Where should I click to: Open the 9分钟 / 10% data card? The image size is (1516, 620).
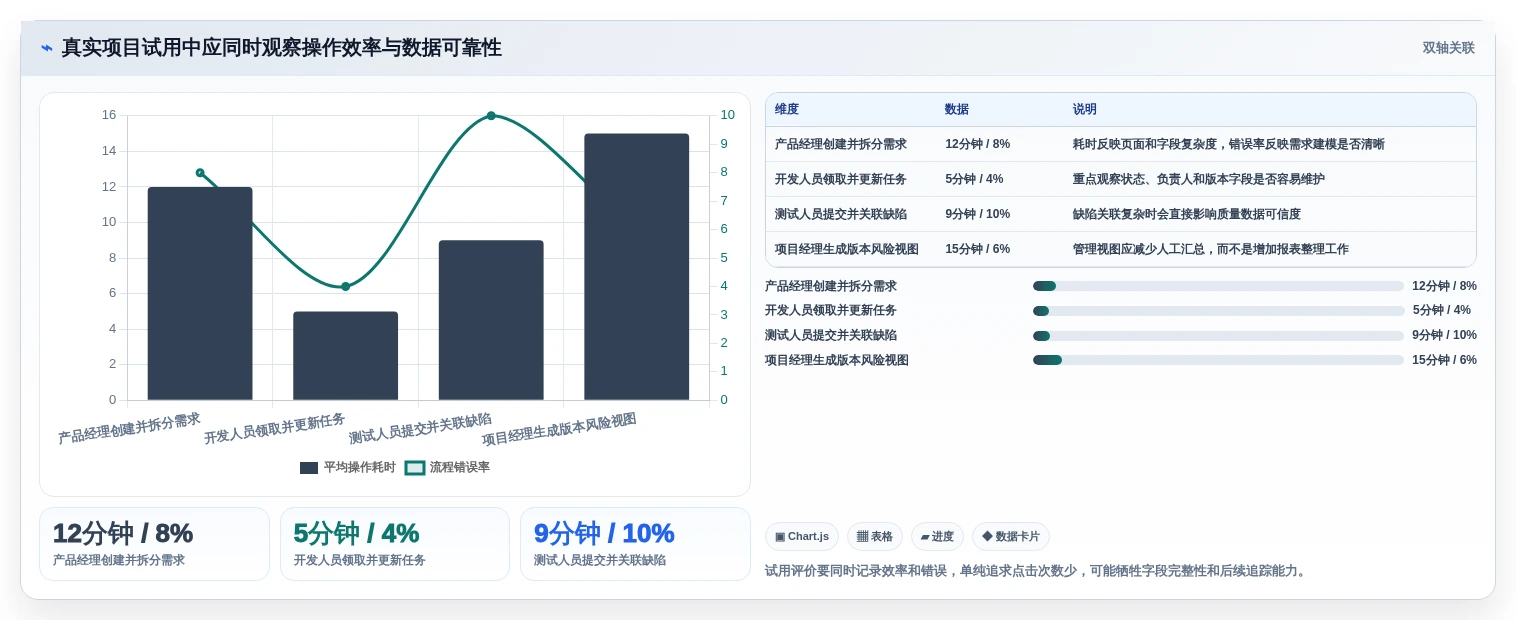(635, 544)
